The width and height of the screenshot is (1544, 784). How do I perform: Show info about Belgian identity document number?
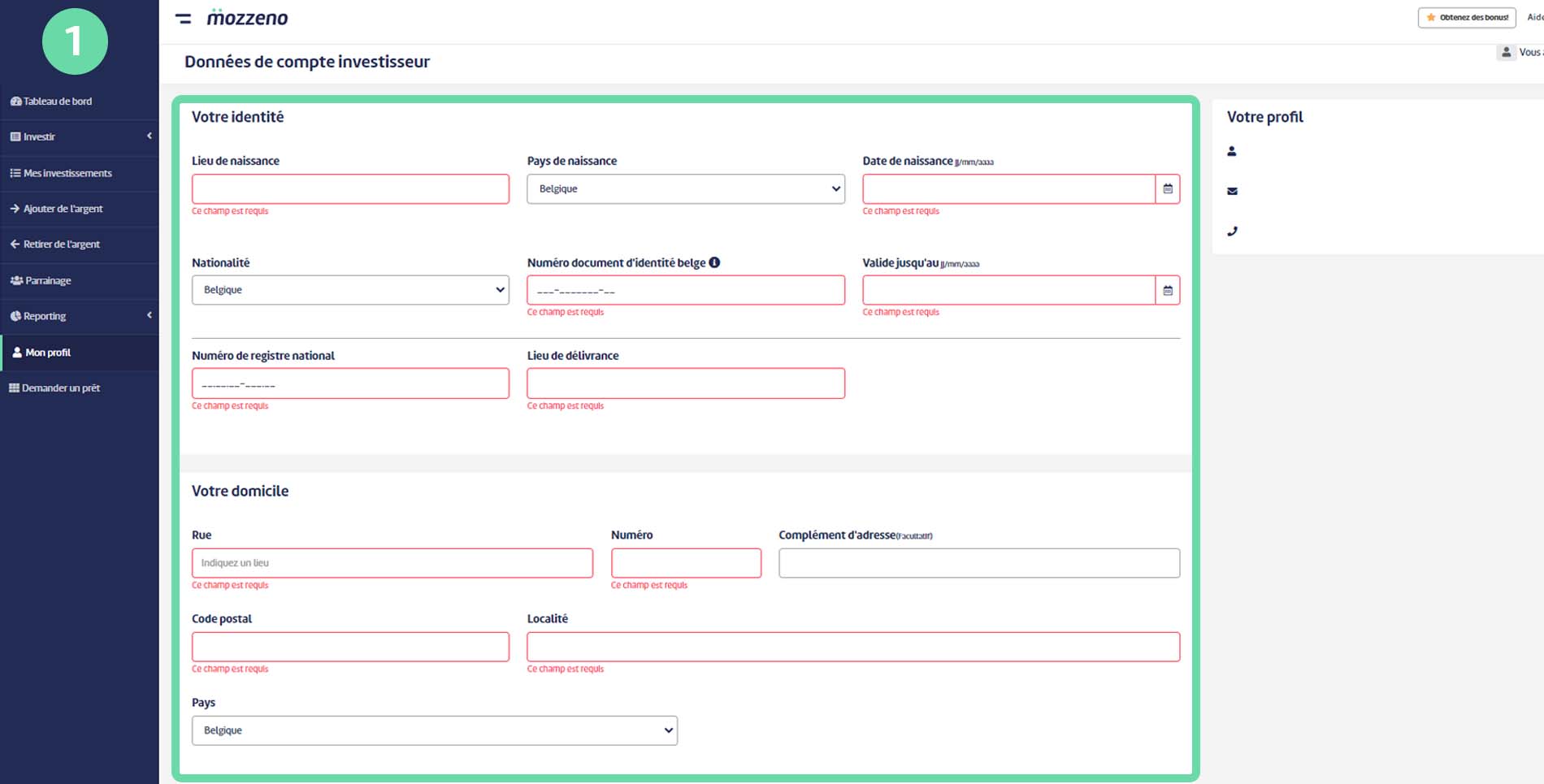(714, 262)
